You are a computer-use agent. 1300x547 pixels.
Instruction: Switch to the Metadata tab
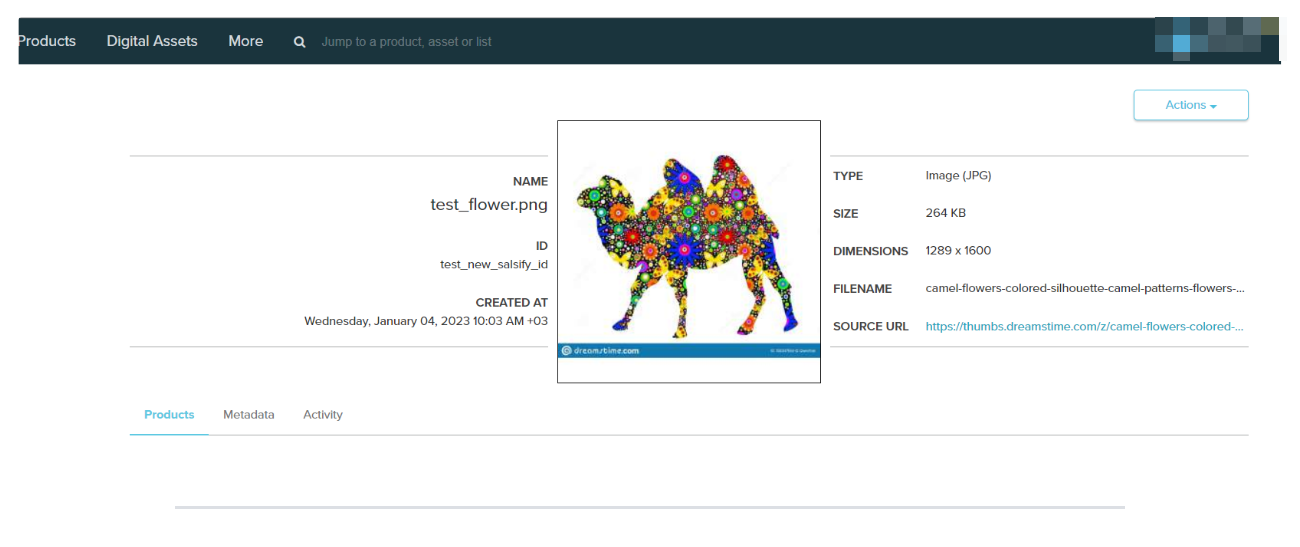249,414
